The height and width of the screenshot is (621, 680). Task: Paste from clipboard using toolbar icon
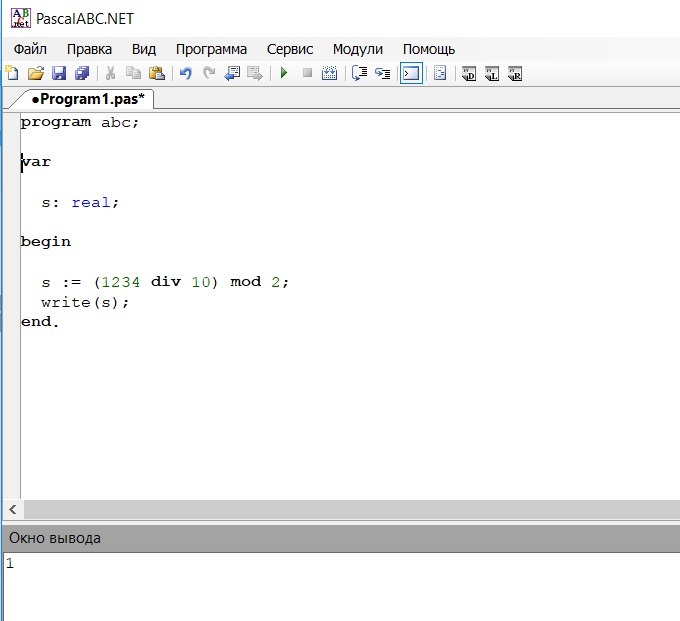coord(156,73)
